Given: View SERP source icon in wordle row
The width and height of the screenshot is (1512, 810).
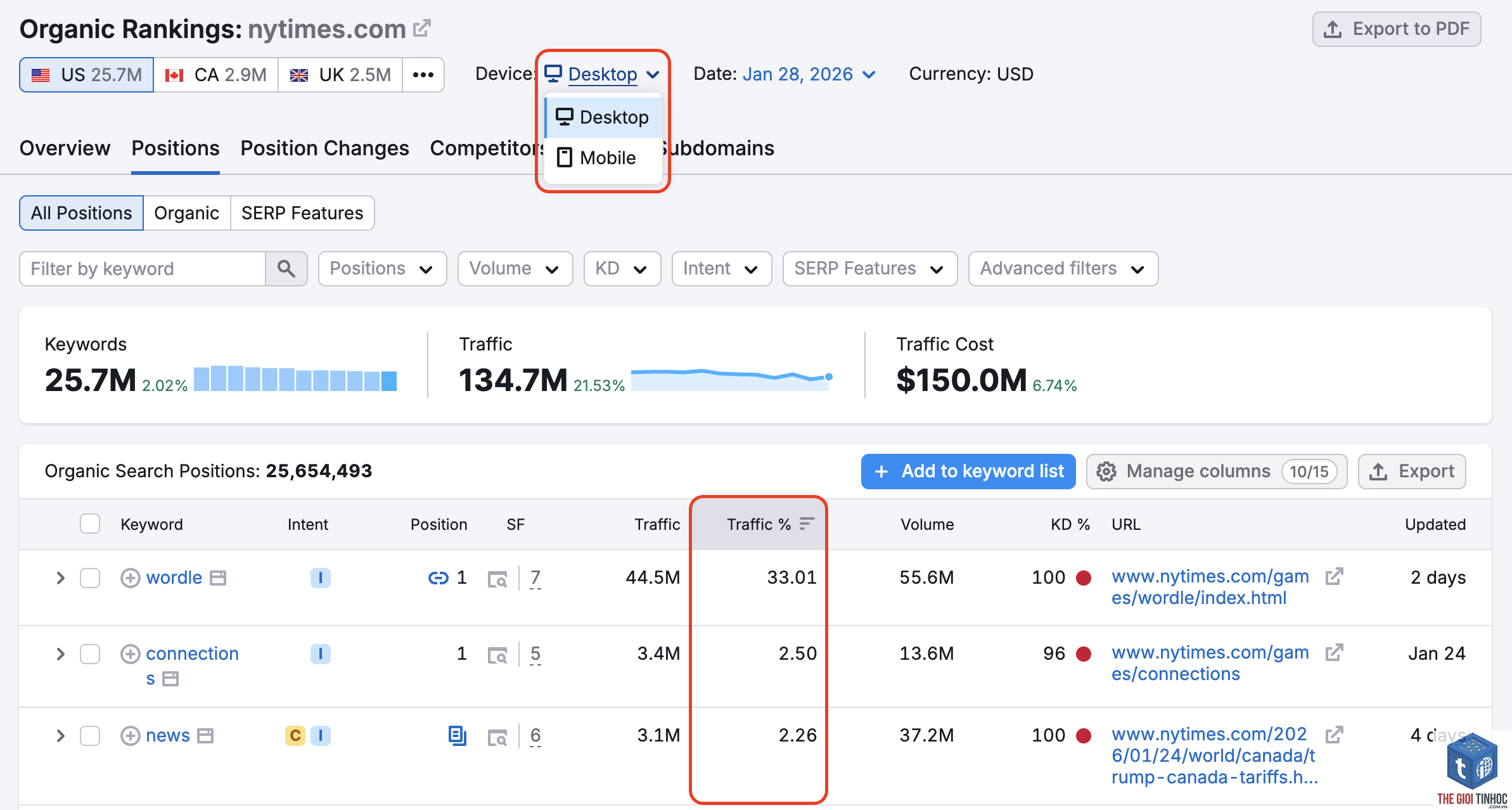Looking at the screenshot, I should pos(497,579).
